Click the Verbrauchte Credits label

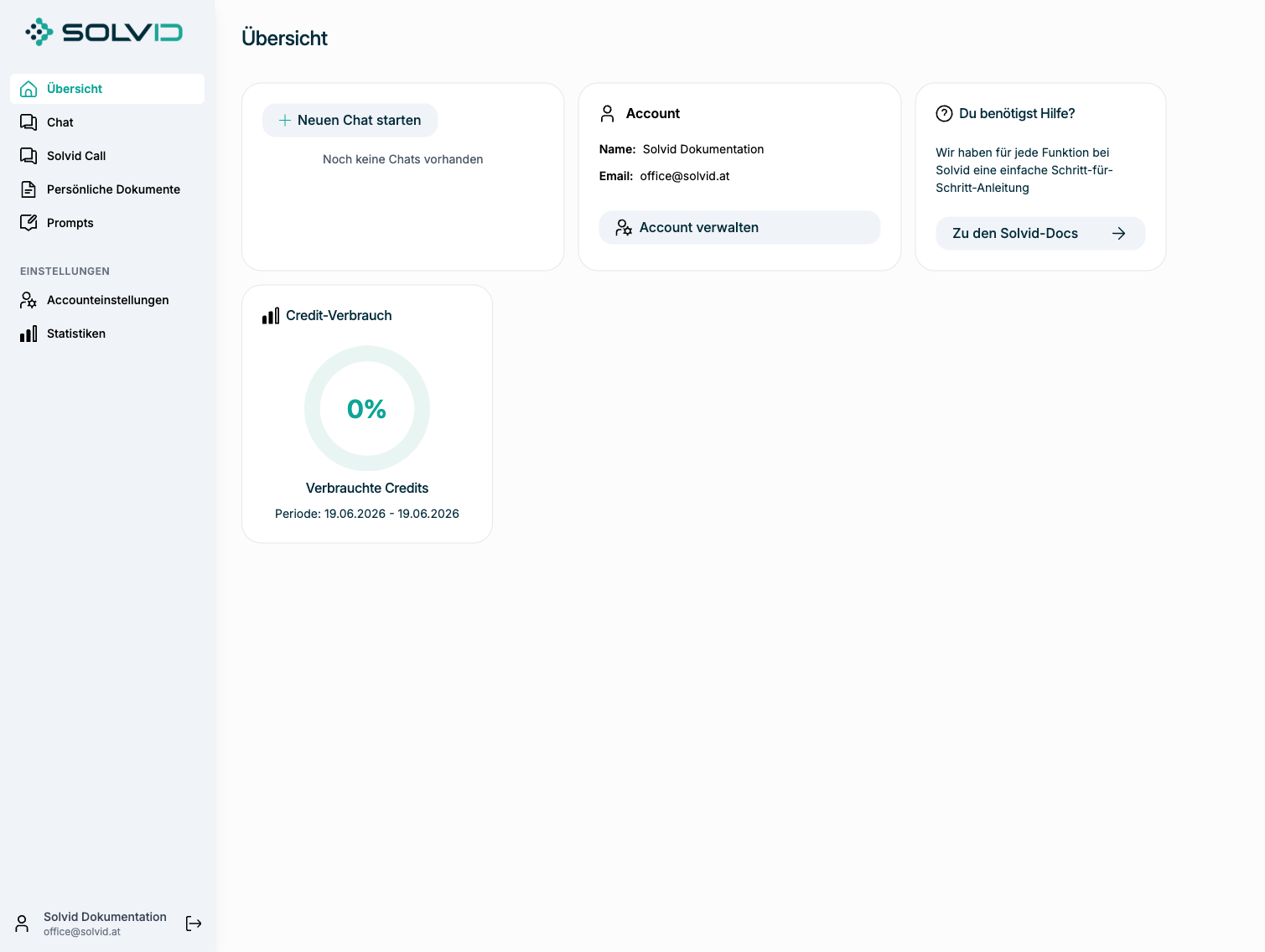[x=367, y=488]
